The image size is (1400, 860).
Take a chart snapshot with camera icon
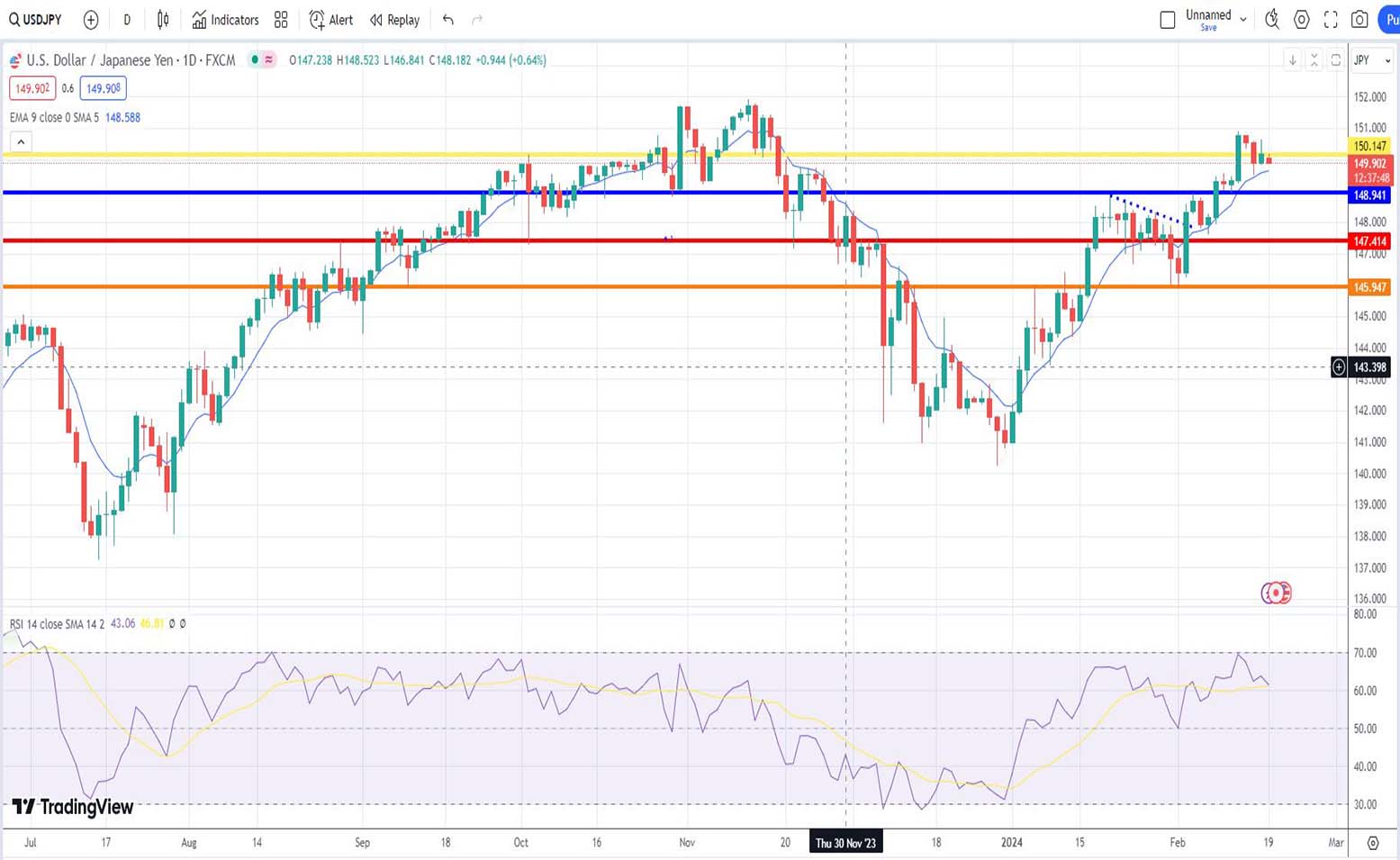pos(1359,20)
